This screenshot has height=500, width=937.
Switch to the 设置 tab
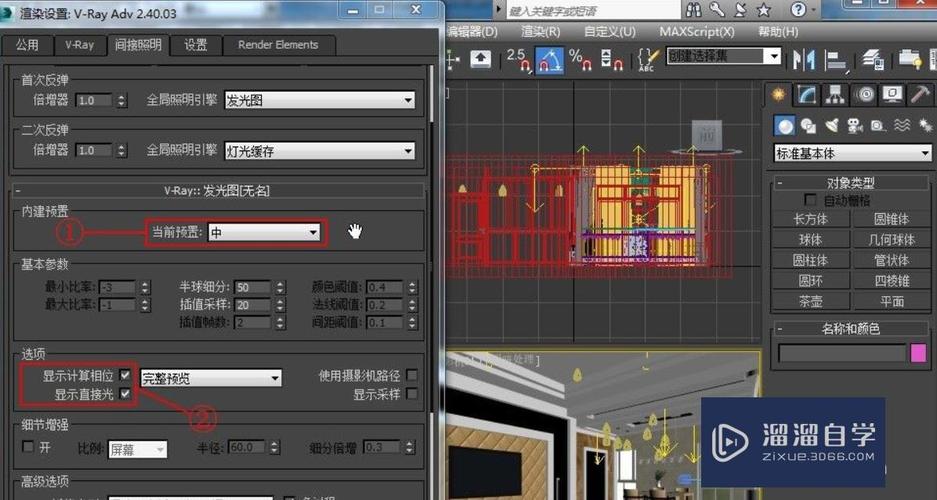195,45
